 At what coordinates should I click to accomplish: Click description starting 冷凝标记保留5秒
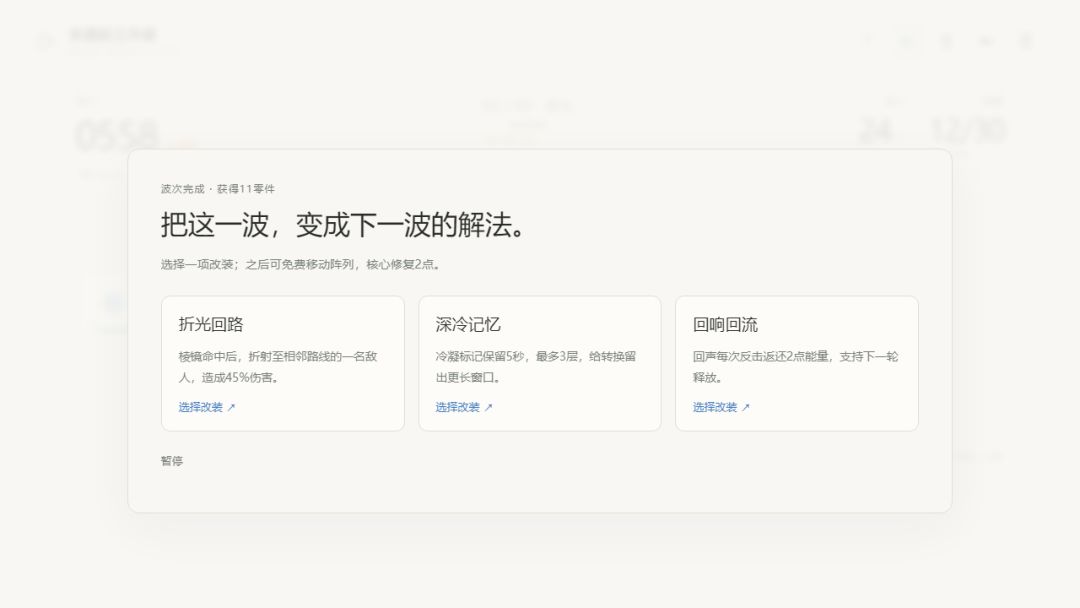(535, 367)
